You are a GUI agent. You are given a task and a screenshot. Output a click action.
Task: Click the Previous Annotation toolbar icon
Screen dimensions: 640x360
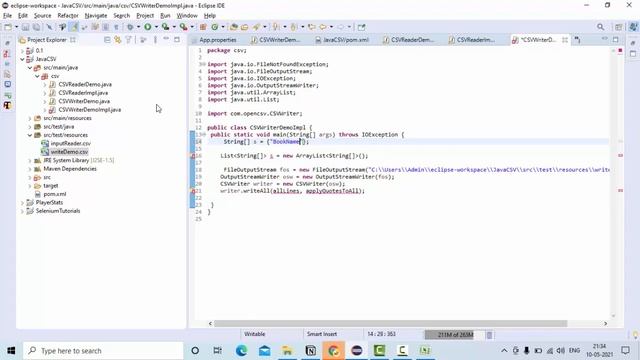pyautogui.click(x=293, y=27)
